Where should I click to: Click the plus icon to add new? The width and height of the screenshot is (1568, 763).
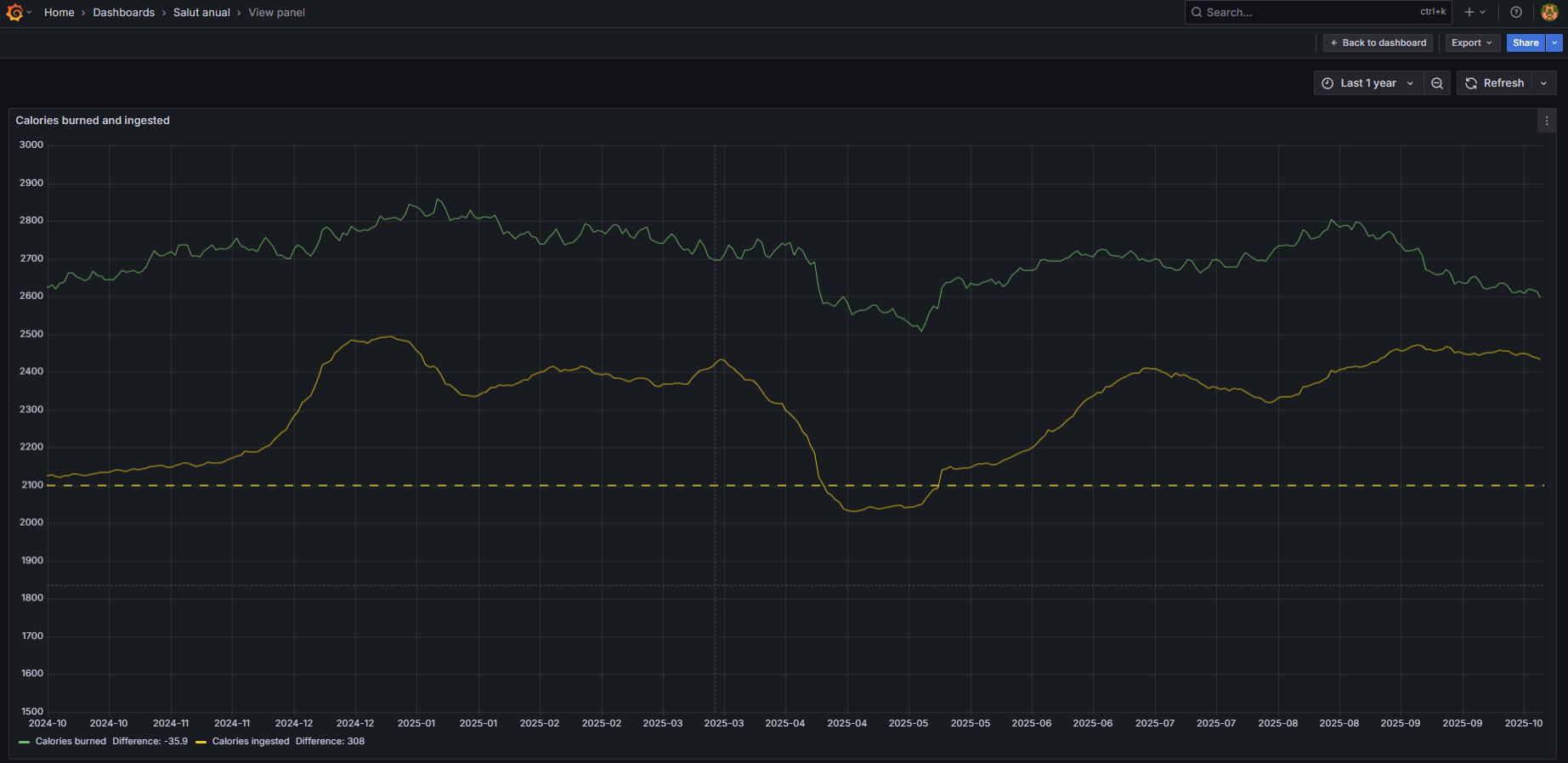1469,12
